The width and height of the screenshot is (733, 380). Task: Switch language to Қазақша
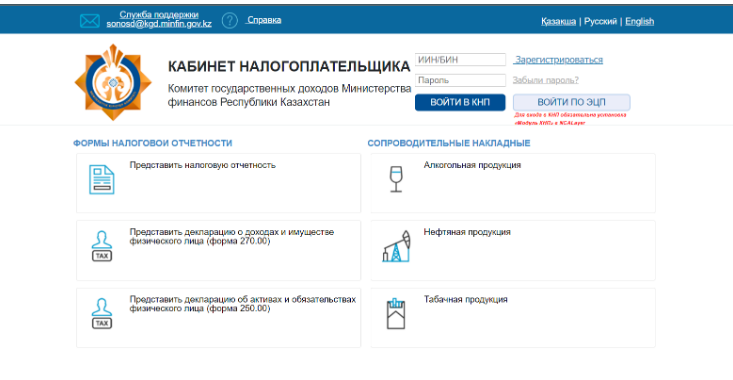pos(558,22)
